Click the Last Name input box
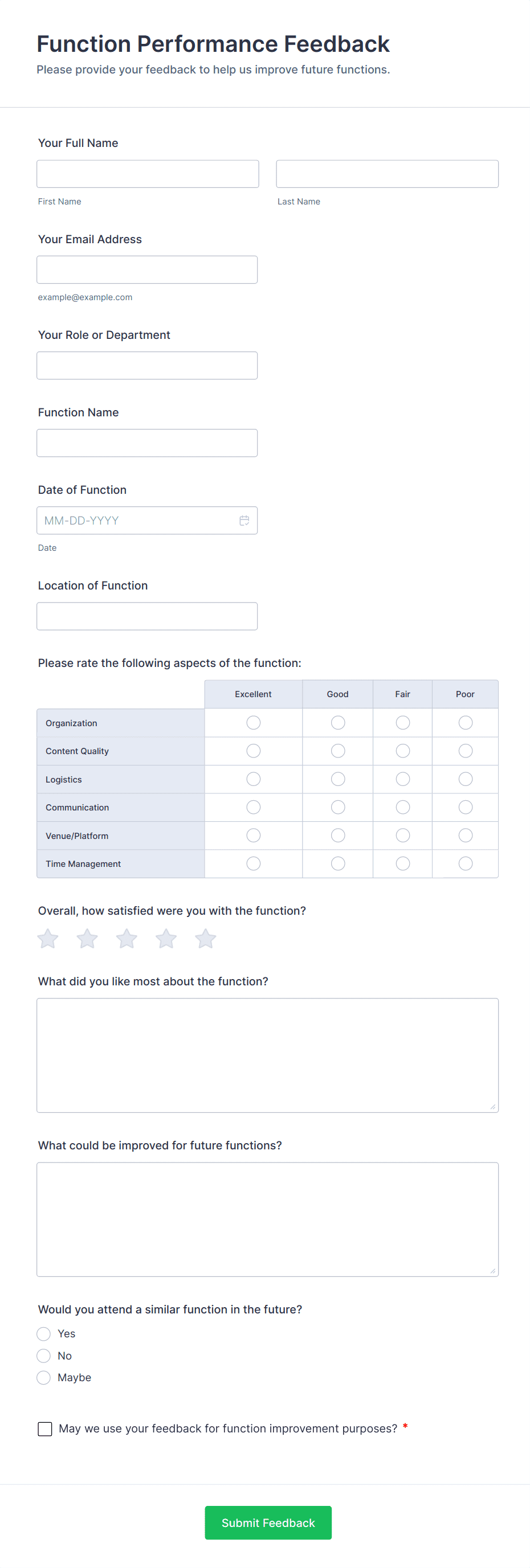Viewport: 530px width, 1568px height. pos(387,174)
